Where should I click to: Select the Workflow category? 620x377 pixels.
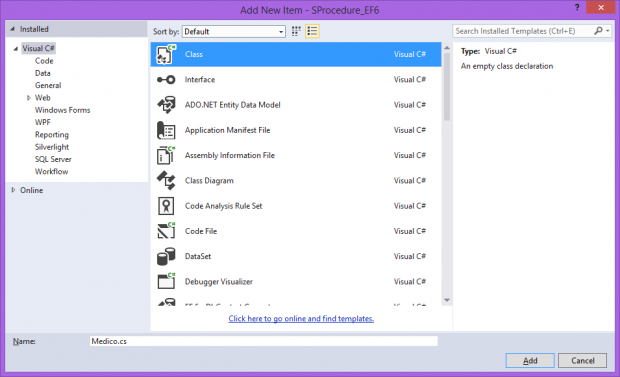point(51,171)
